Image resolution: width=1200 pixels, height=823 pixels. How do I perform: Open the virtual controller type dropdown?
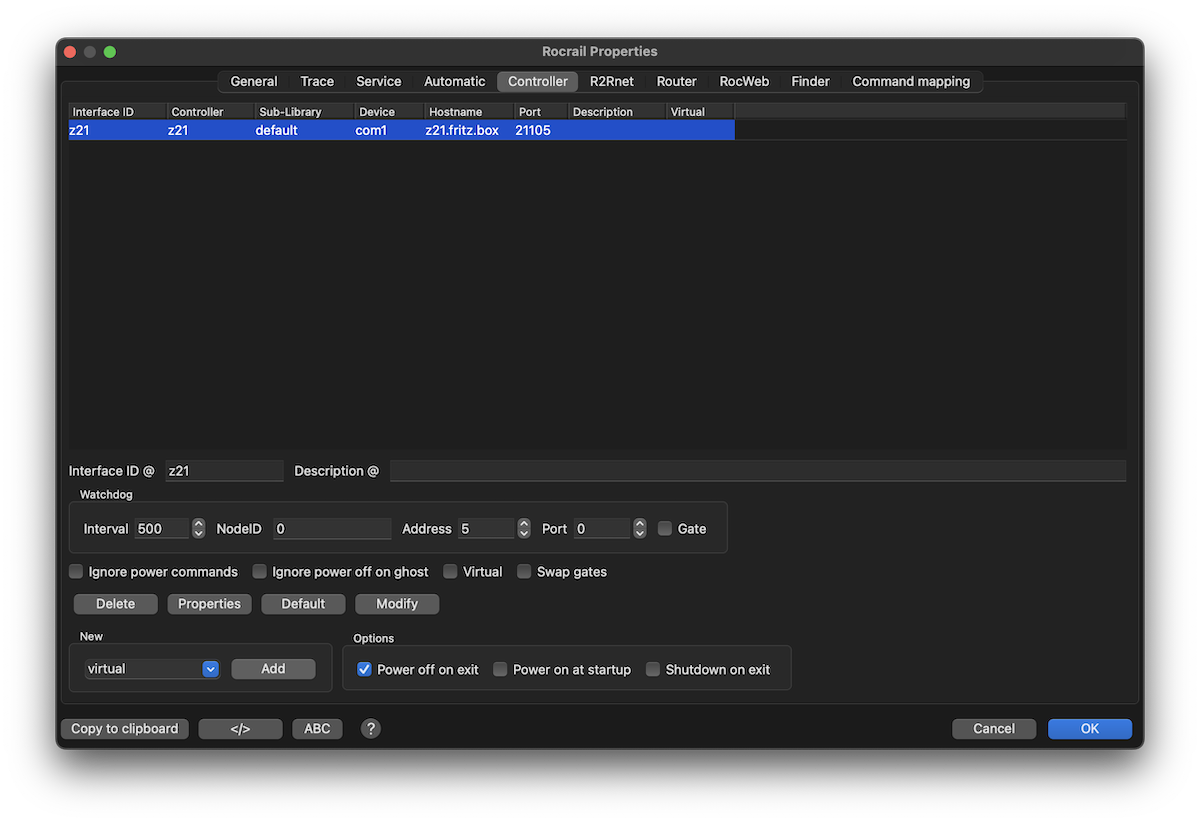pyautogui.click(x=210, y=669)
